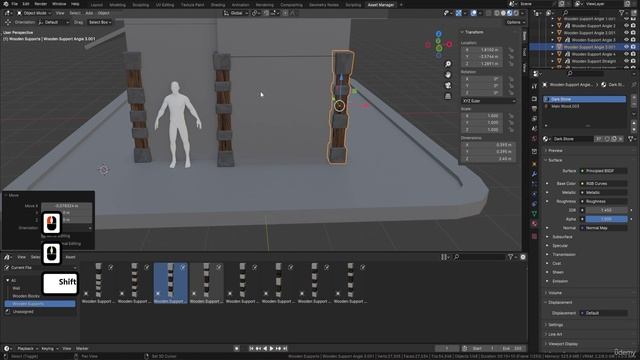Image resolution: width=640 pixels, height=360 pixels.
Task: Open the XYZ Euler rotation mode dropdown
Action: coord(489,101)
